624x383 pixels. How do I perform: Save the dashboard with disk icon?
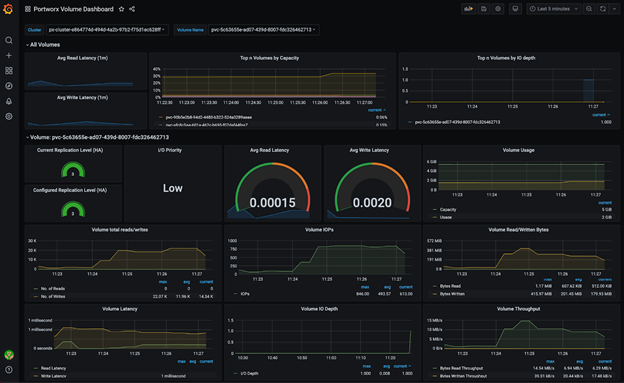click(484, 9)
